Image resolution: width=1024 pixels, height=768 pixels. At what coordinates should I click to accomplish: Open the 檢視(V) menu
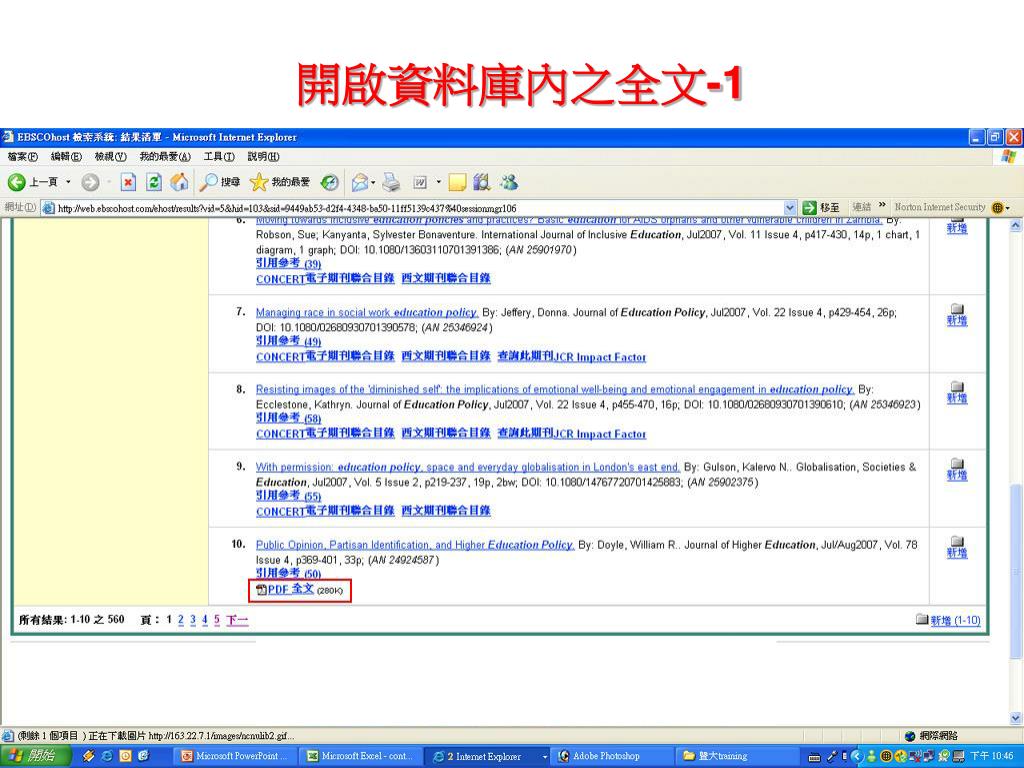pyautogui.click(x=110, y=157)
